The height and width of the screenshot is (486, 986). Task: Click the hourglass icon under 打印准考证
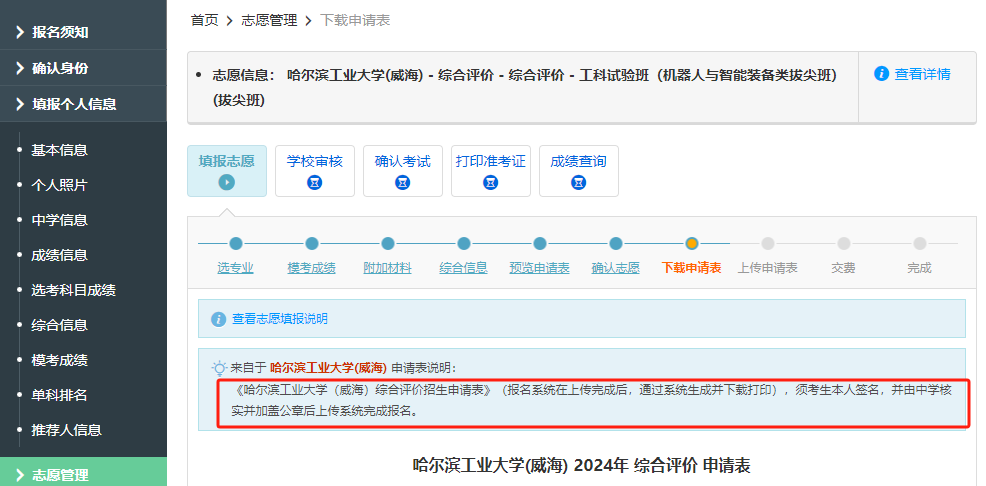(491, 183)
